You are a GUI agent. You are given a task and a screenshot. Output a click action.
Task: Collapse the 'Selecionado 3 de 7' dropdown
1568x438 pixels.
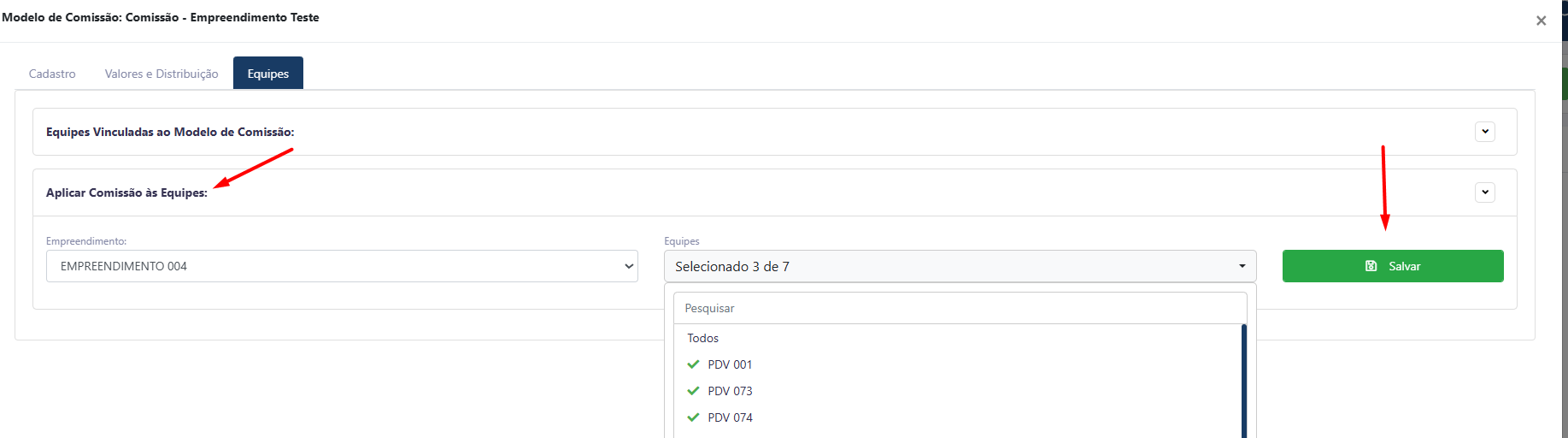(x=960, y=266)
